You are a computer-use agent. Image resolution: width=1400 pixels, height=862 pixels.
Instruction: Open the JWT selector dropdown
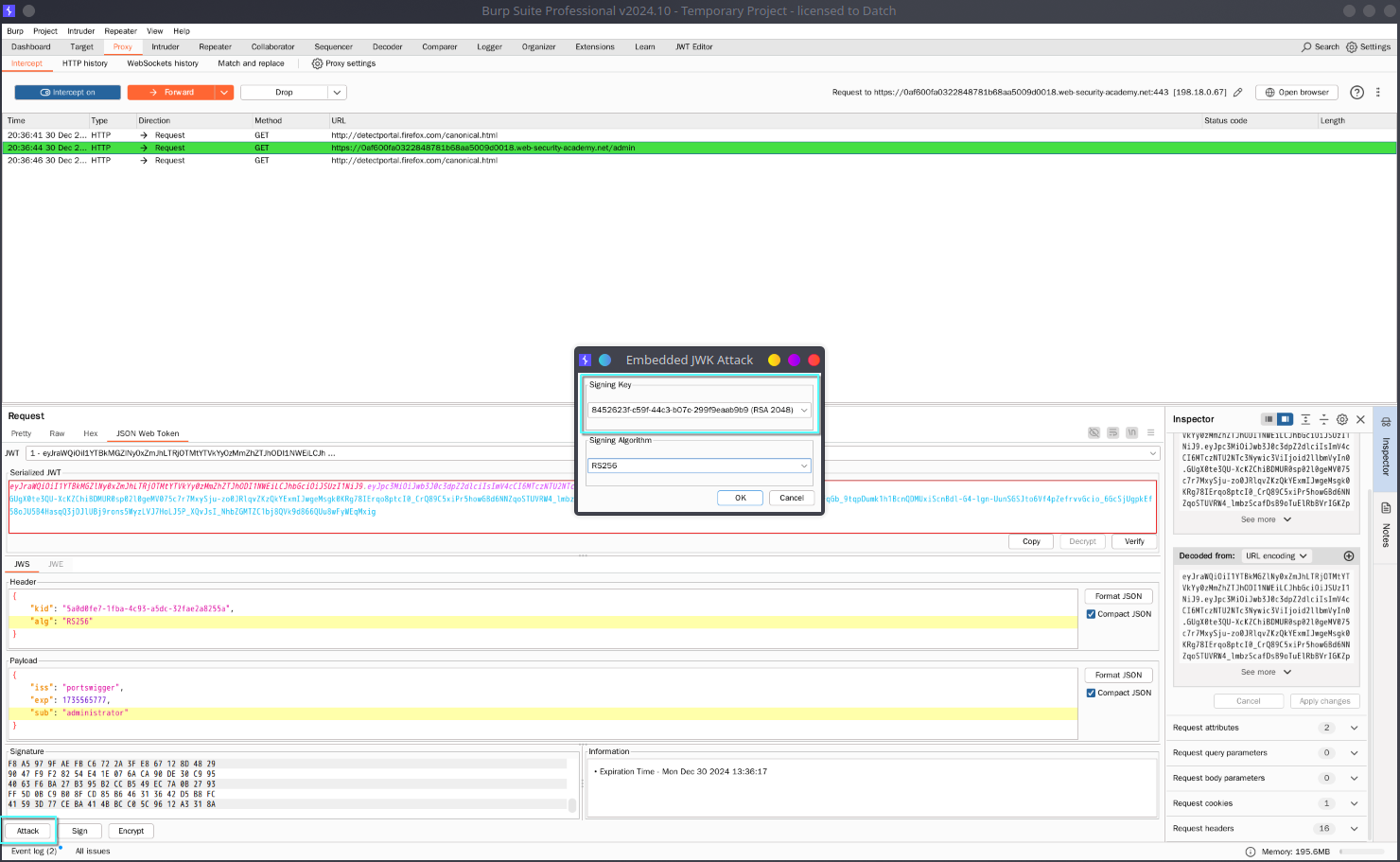point(593,453)
